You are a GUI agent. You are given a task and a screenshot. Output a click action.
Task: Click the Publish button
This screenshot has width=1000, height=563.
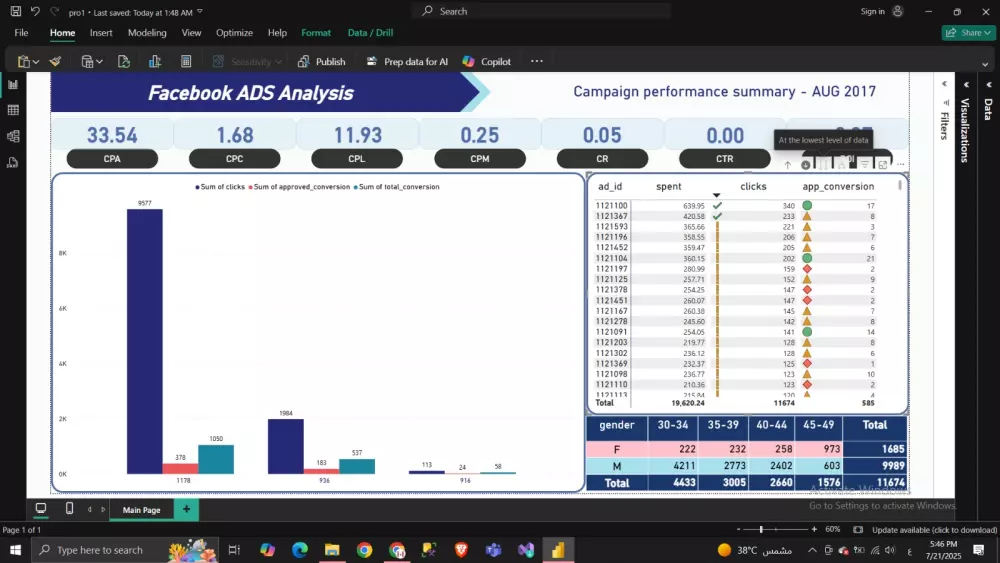pyautogui.click(x=321, y=62)
